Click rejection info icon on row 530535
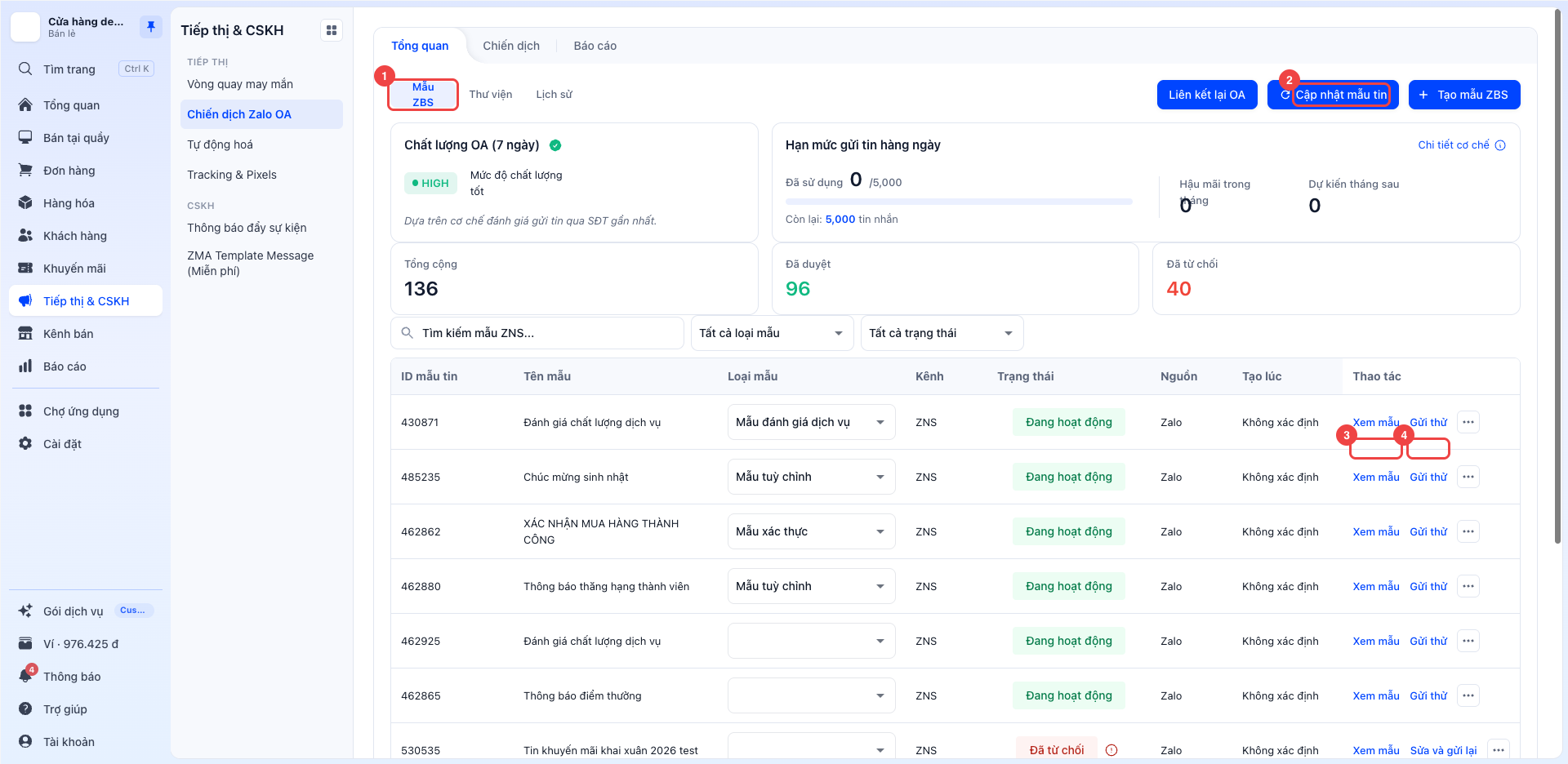The height and width of the screenshot is (764, 1568). click(1111, 750)
